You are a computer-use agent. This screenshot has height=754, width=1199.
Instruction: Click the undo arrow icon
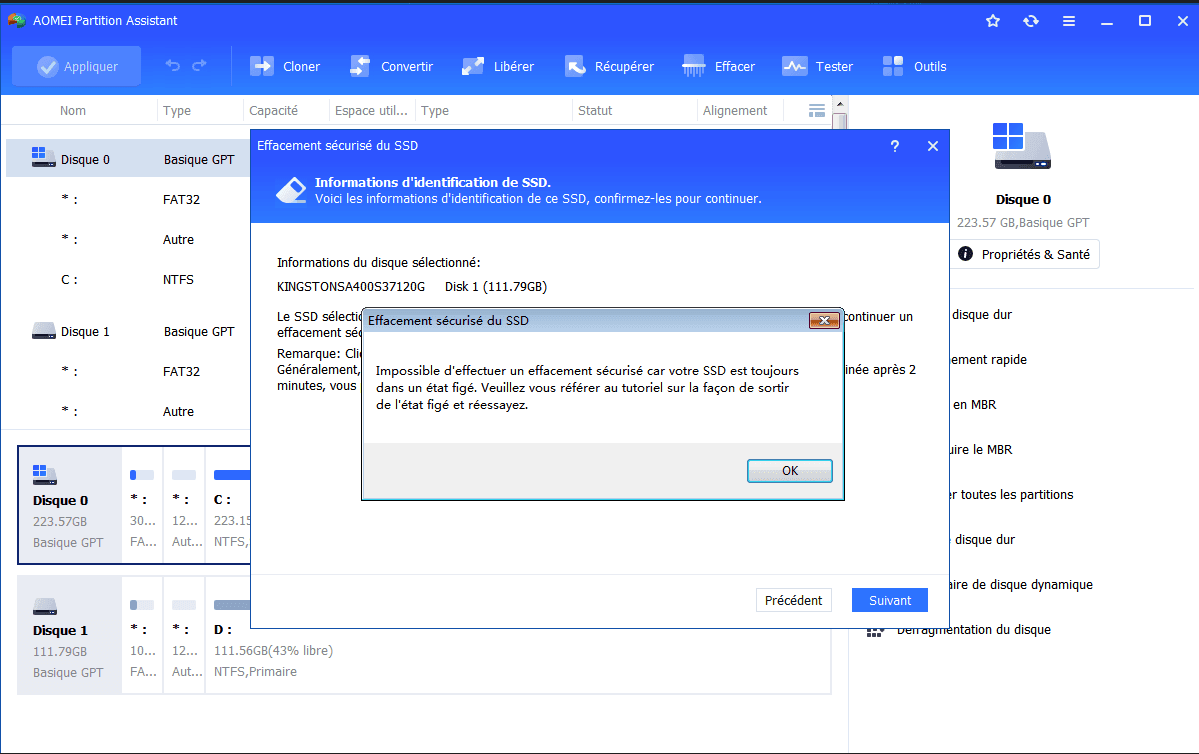point(173,66)
